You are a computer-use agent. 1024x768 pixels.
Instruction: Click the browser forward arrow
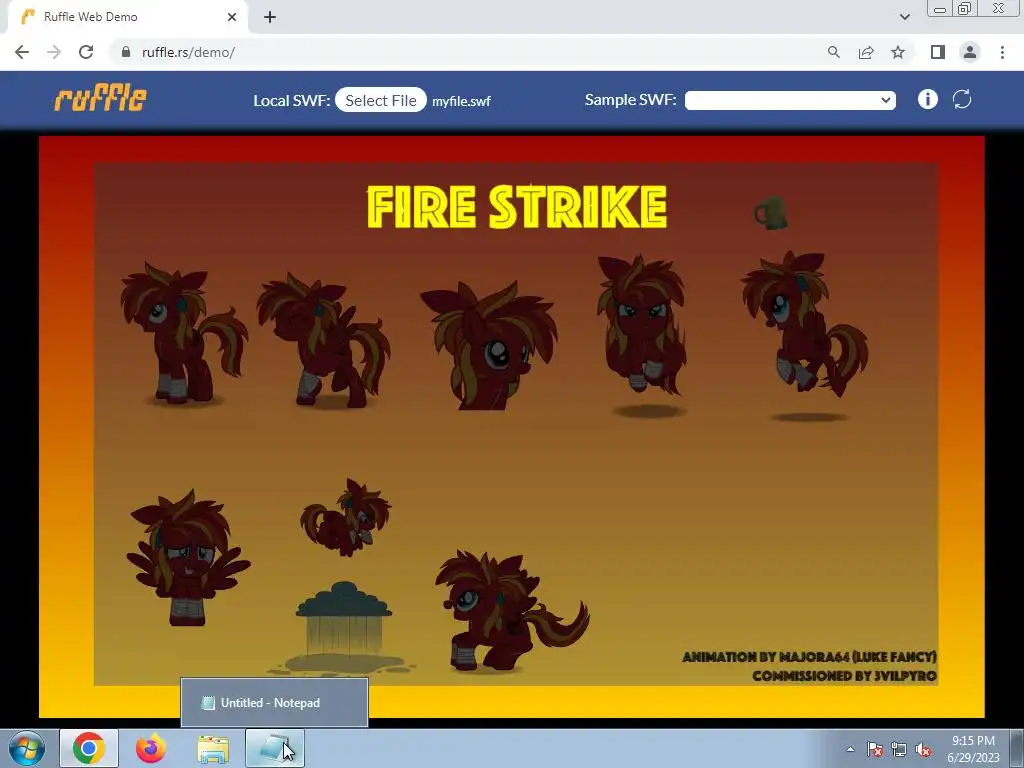point(54,52)
